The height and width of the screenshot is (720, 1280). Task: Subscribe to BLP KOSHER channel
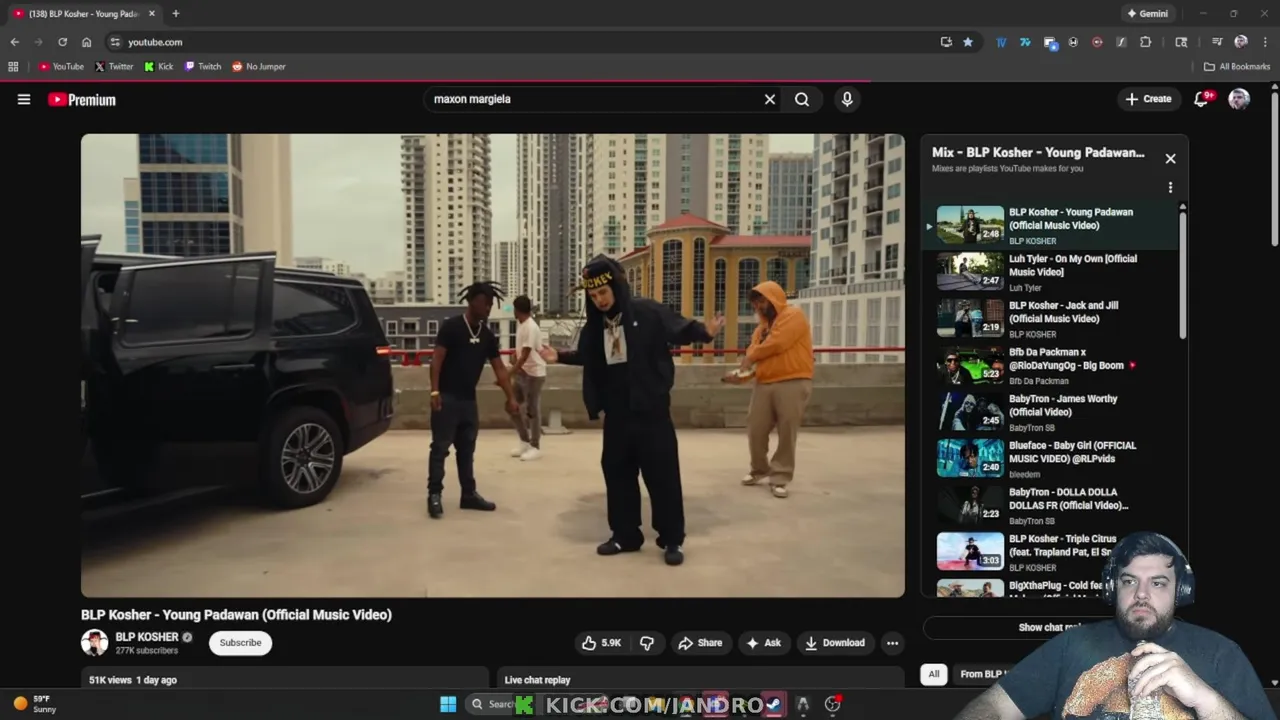[x=240, y=643]
